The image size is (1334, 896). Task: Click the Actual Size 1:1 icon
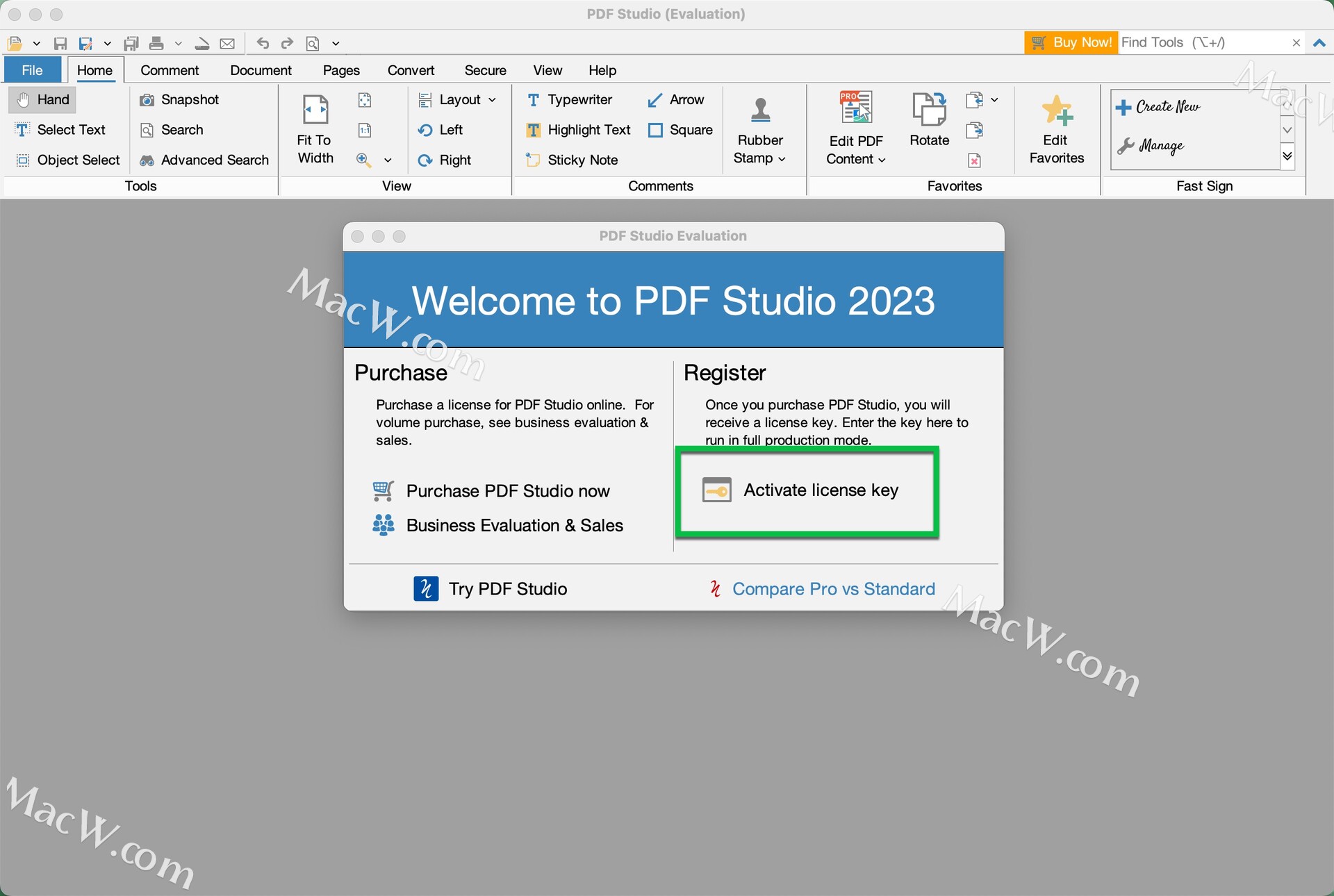pyautogui.click(x=365, y=130)
